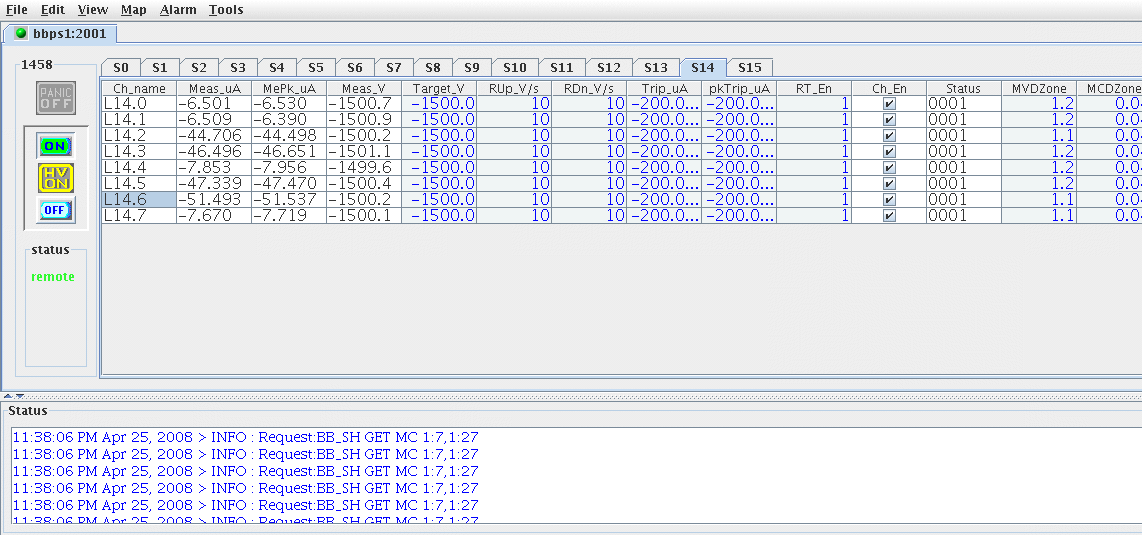Switch to slot tab S7
Image resolution: width=1142 pixels, height=536 pixels.
tap(394, 67)
